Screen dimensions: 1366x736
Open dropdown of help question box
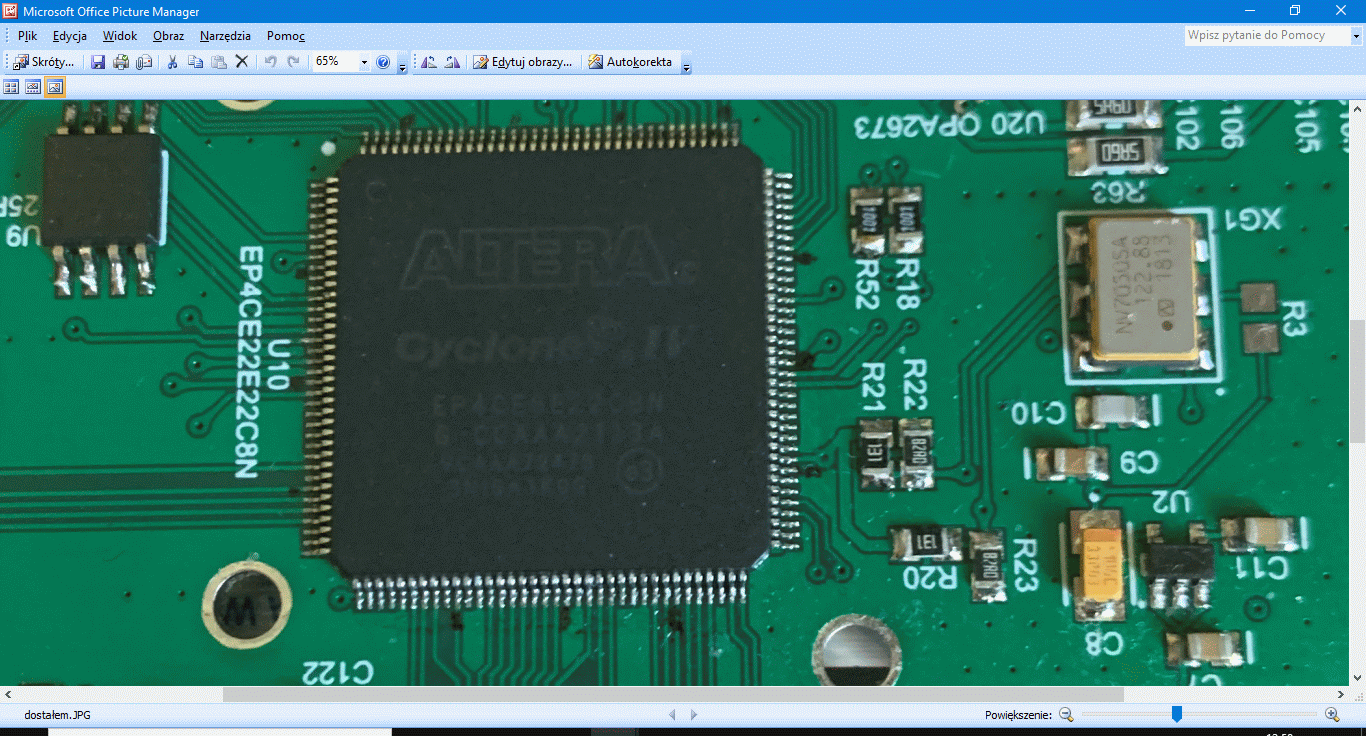1356,36
